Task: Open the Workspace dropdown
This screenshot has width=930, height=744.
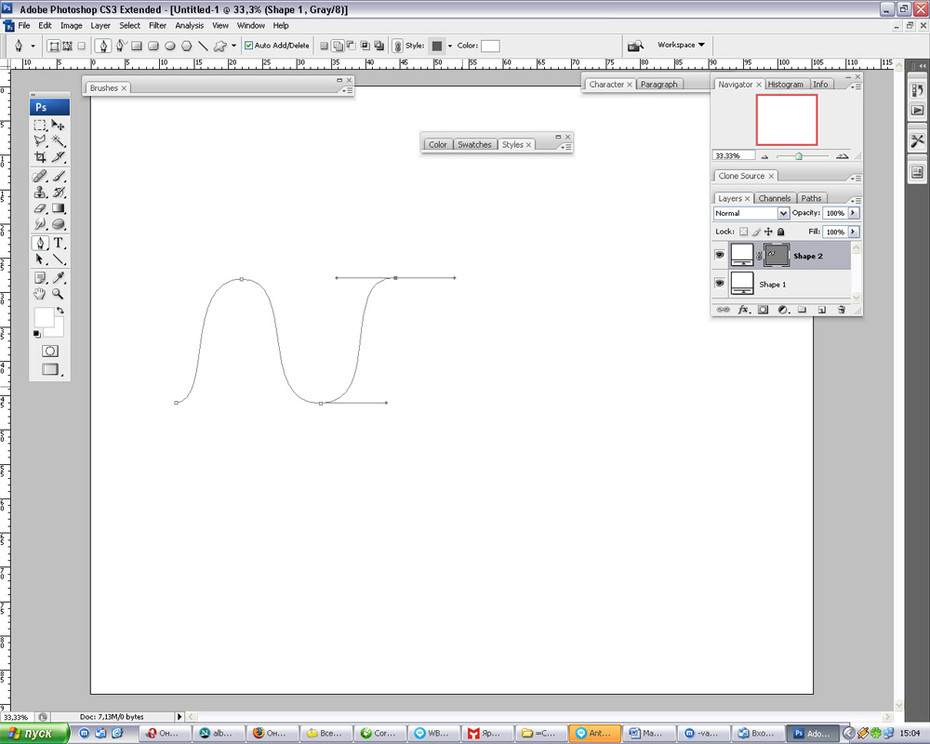Action: (681, 45)
